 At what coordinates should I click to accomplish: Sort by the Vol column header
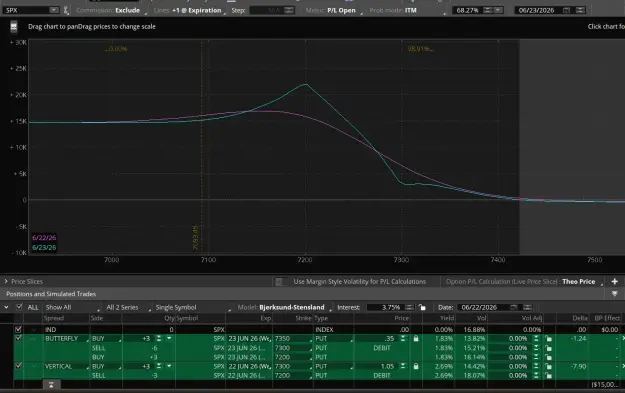(x=481, y=318)
